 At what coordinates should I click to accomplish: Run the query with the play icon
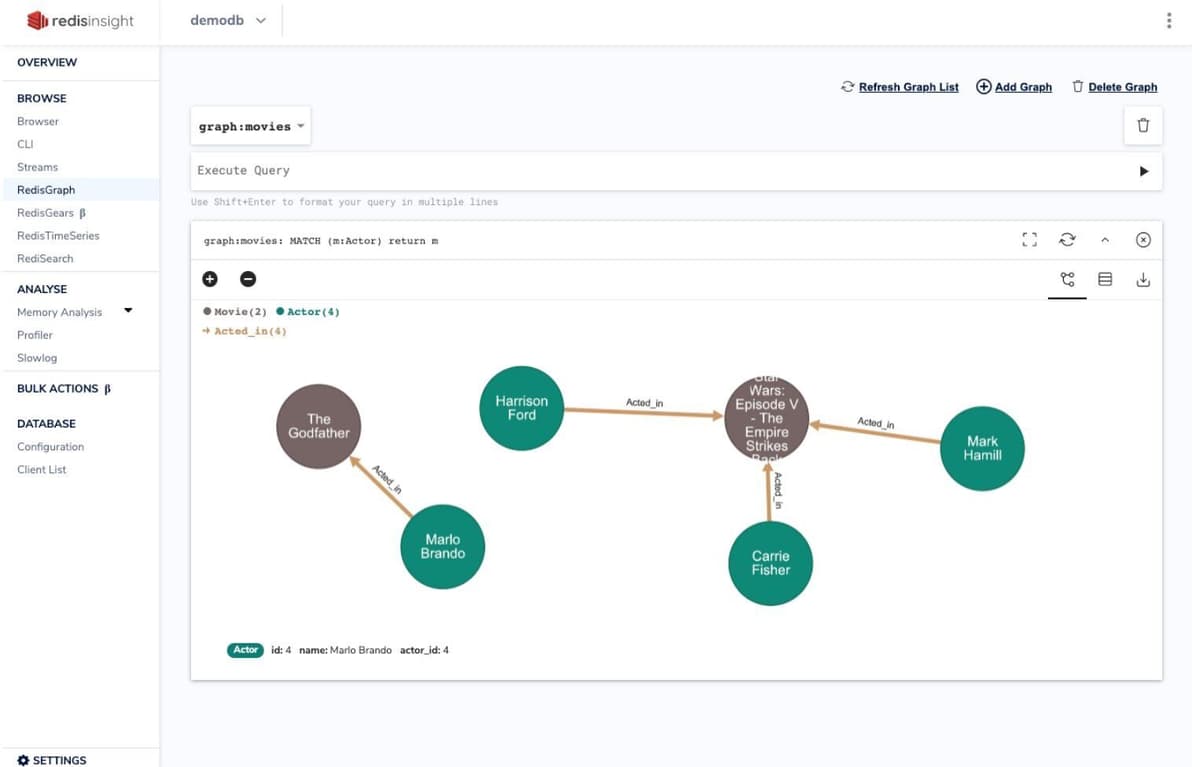pos(1144,171)
